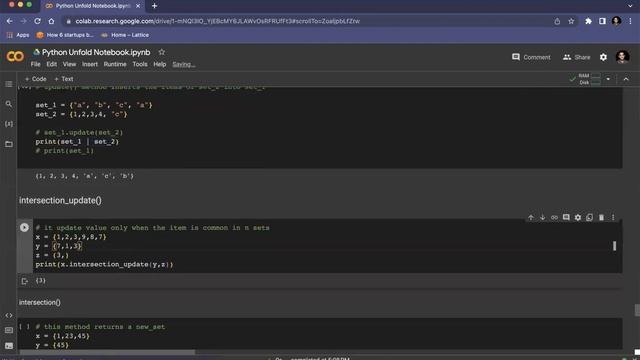Click the Saving... status link
The height and width of the screenshot is (360, 640).
[184, 64]
